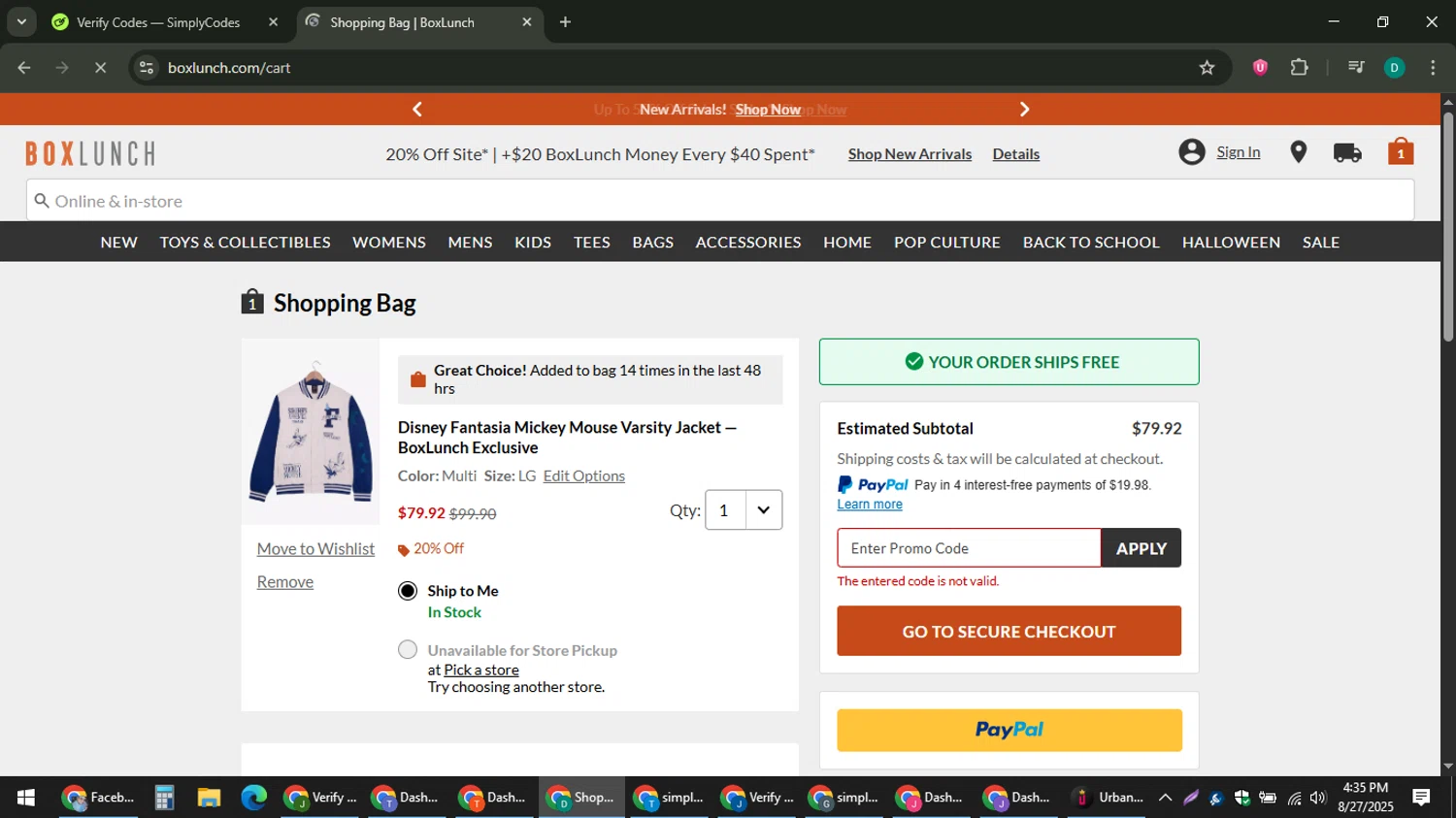Open the Disney Fantasia jacket product title
Viewport: 1456px width, 818px height.
tap(567, 438)
